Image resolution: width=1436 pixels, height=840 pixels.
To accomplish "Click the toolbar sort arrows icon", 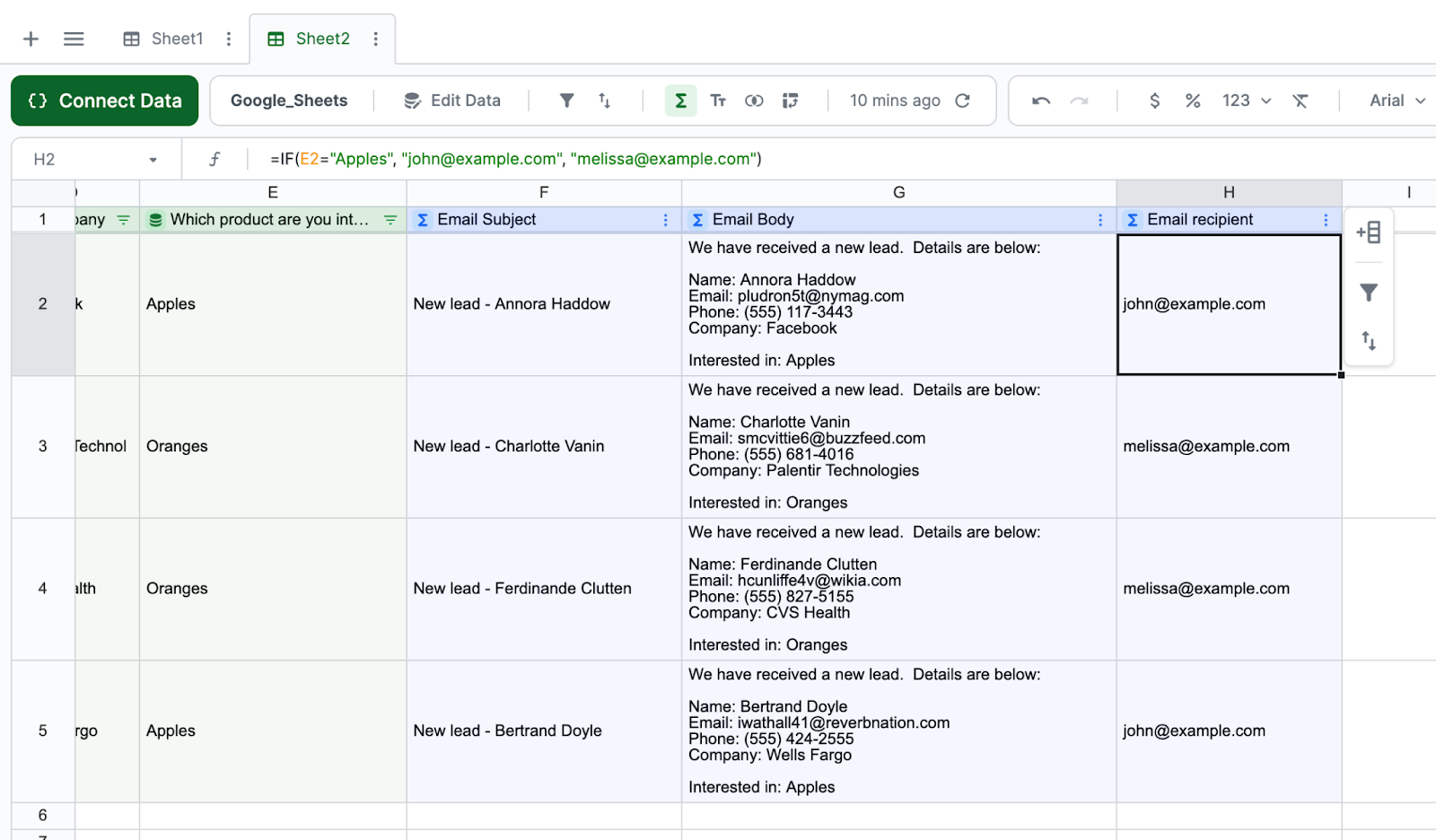I will (604, 101).
